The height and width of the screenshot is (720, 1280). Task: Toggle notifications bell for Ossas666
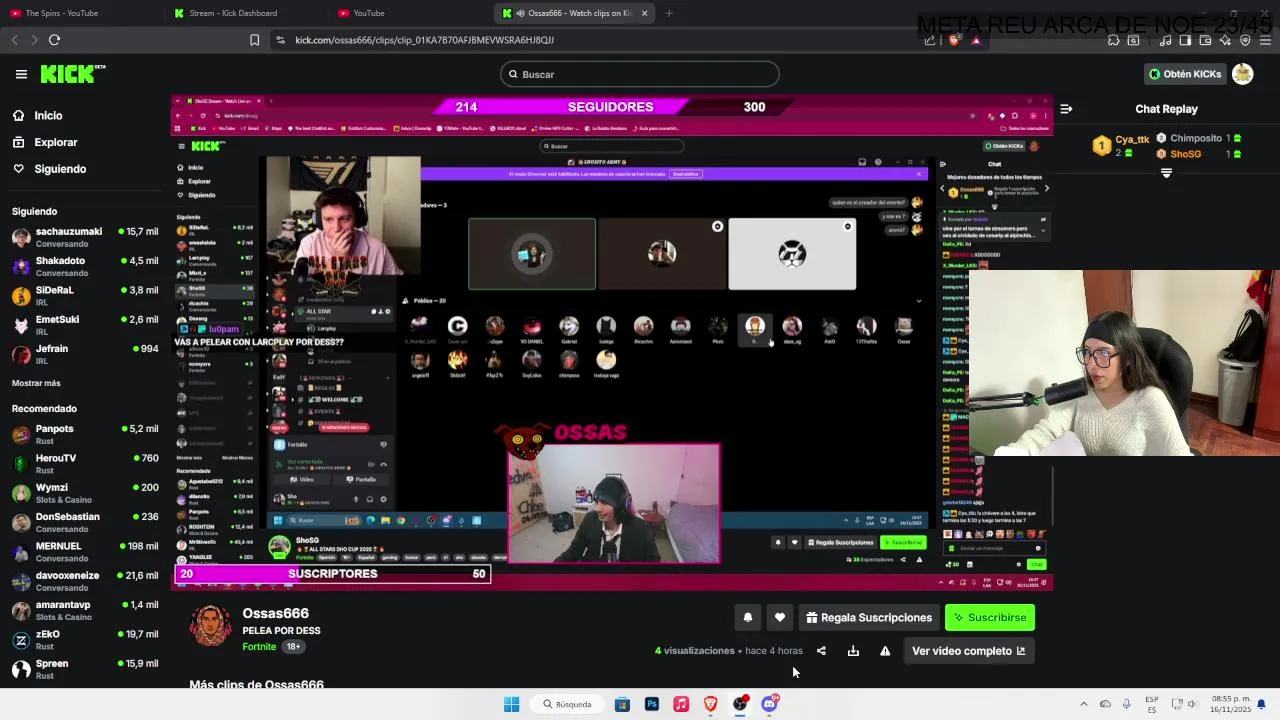click(x=747, y=618)
